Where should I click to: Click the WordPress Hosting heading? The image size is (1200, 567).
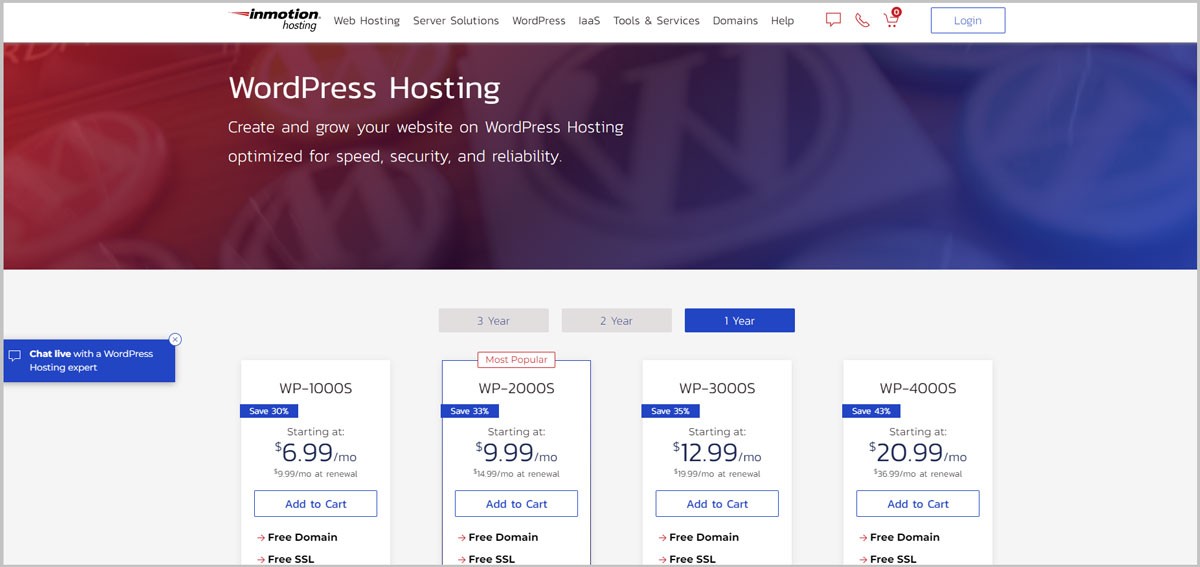point(364,88)
